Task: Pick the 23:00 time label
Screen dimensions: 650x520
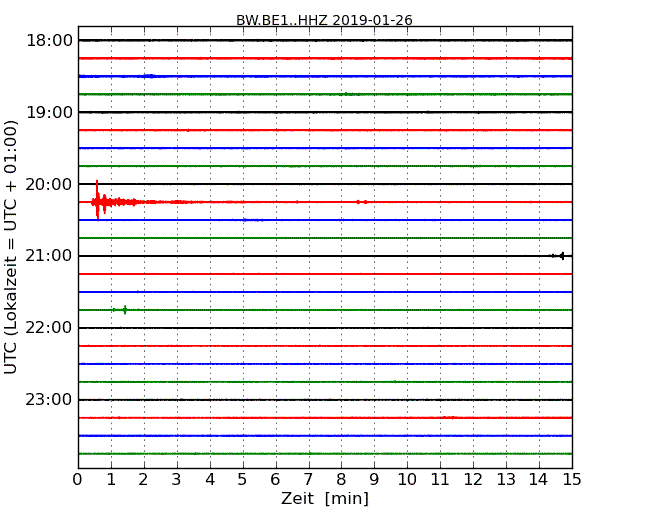Action: [49, 400]
